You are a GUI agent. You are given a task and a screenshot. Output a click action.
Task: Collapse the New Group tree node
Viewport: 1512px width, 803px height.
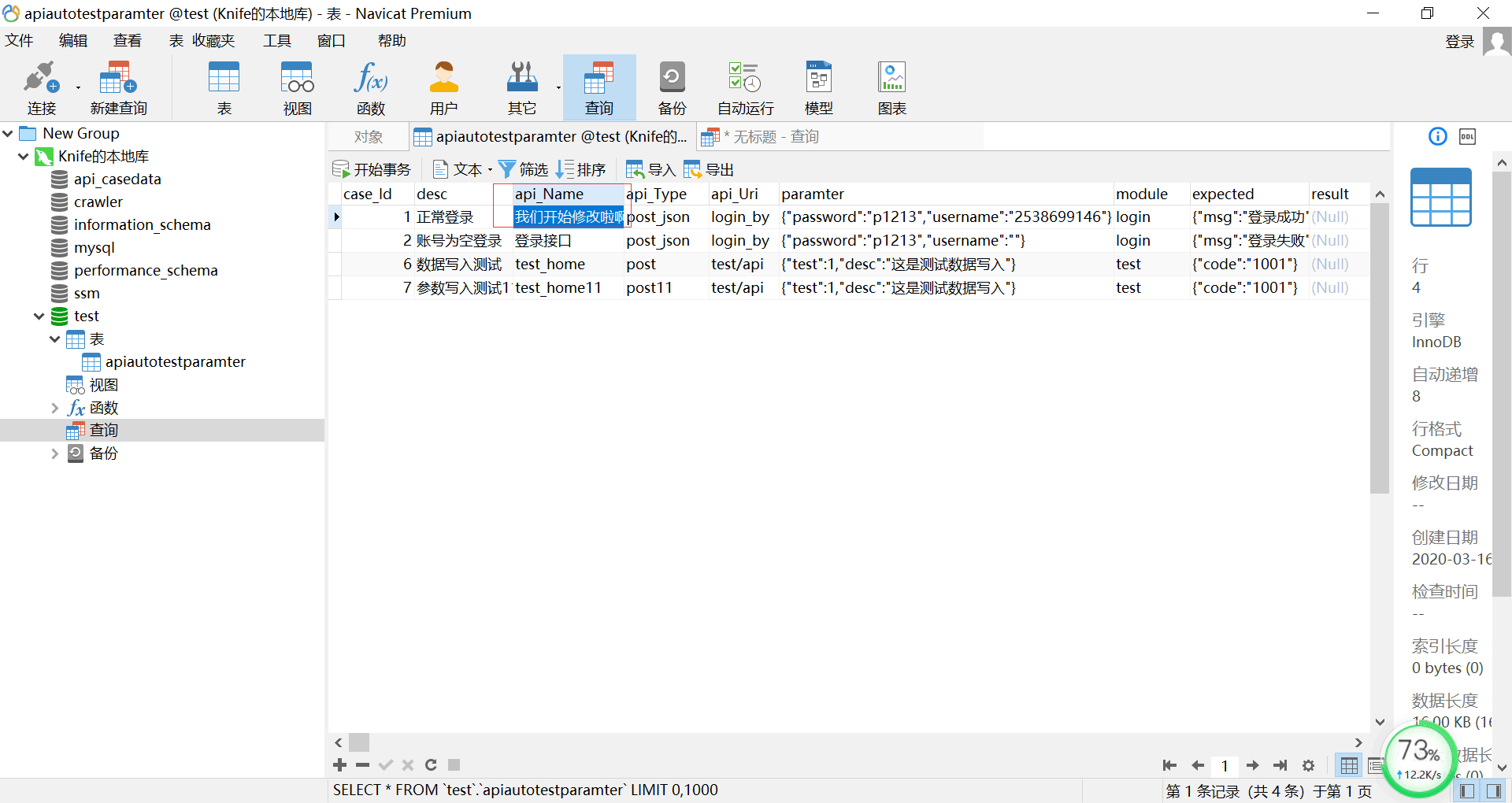click(x=8, y=133)
